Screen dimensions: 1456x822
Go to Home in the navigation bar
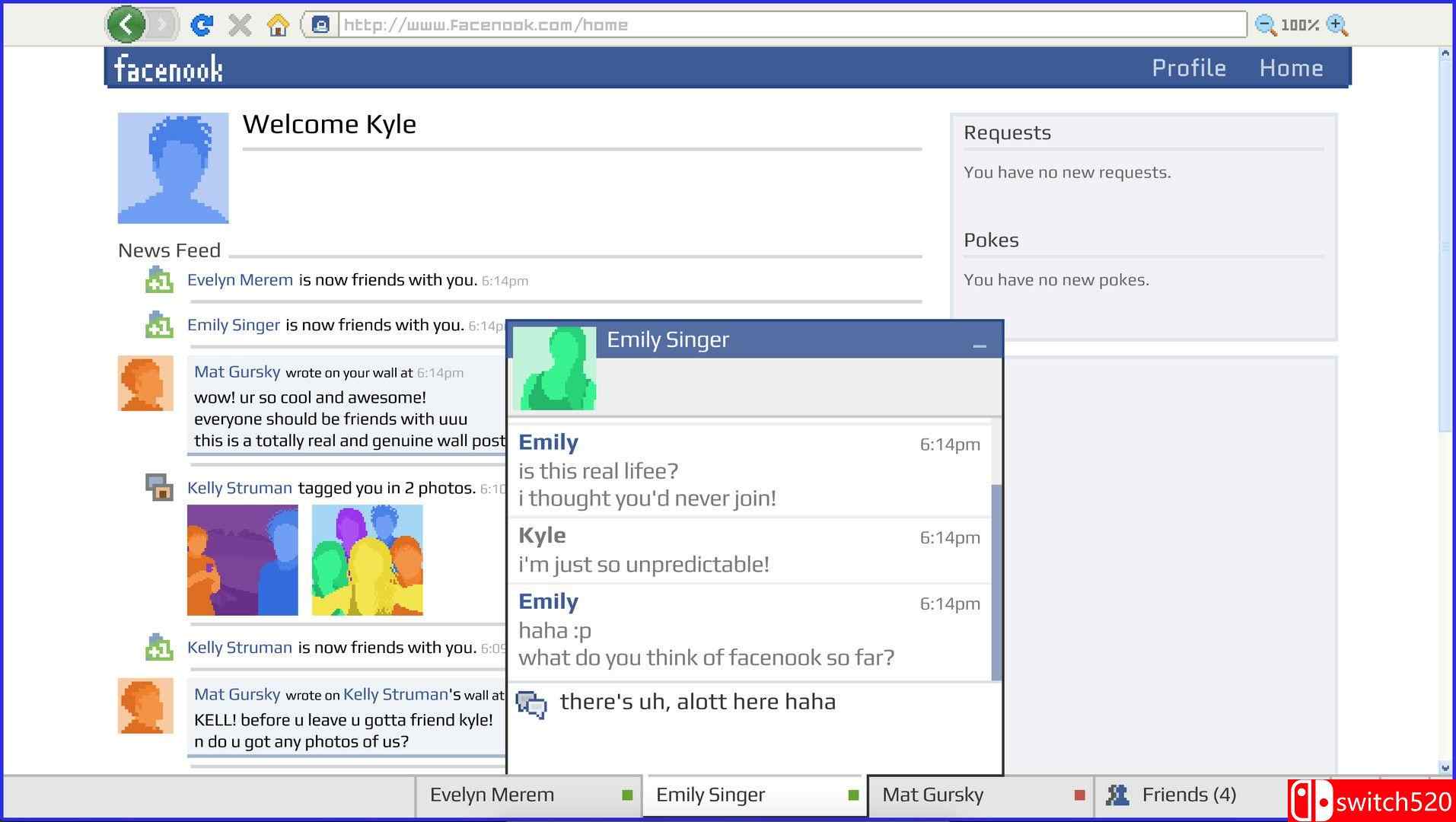click(x=1291, y=68)
